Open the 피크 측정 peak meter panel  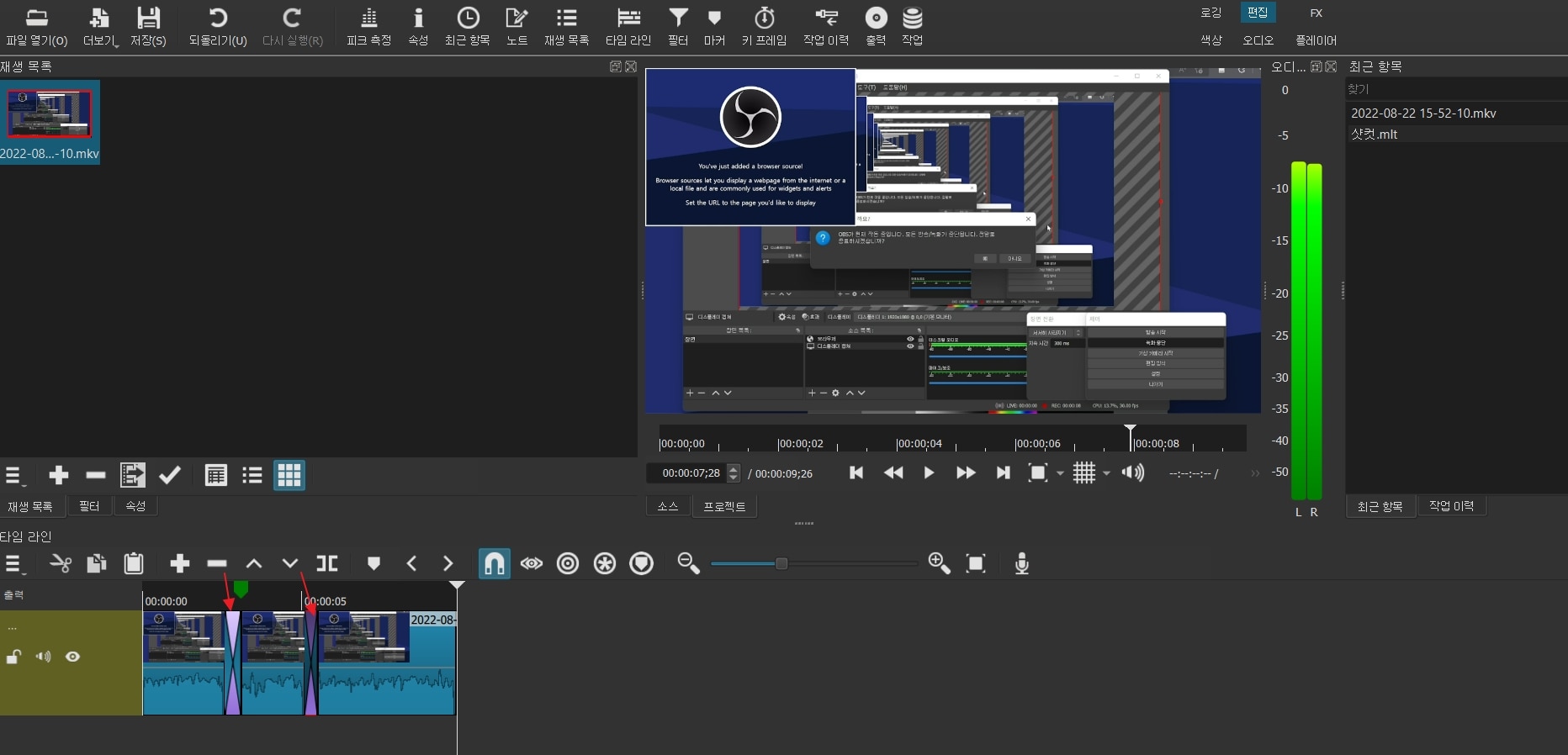point(368,27)
